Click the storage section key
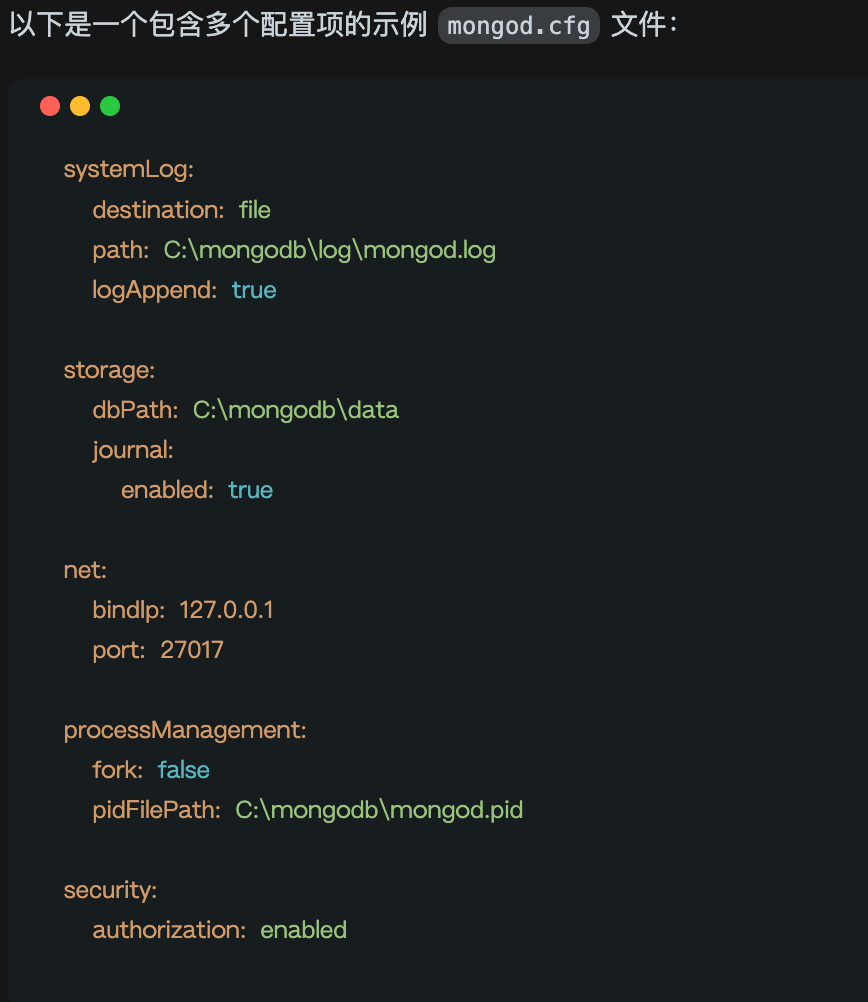Screen dimensions: 868x1002 [109, 370]
